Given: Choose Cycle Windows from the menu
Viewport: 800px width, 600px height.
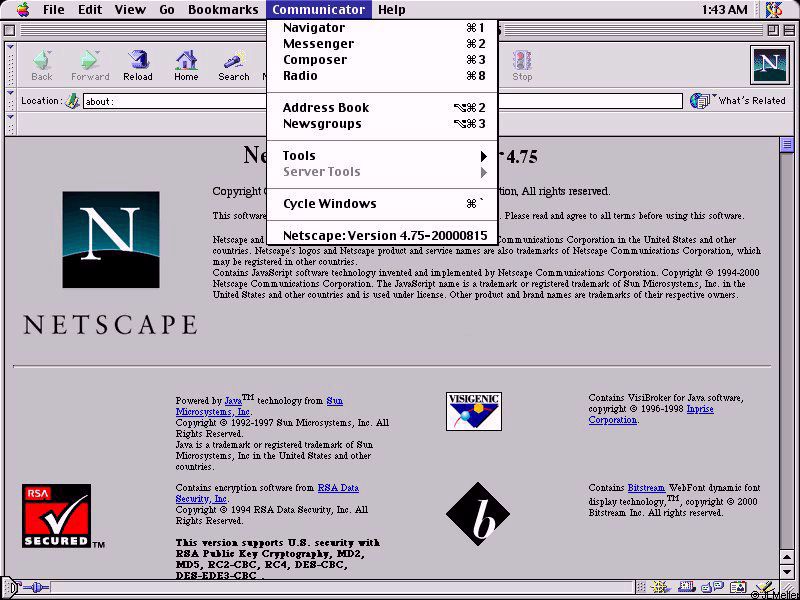Looking at the screenshot, I should [382, 204].
